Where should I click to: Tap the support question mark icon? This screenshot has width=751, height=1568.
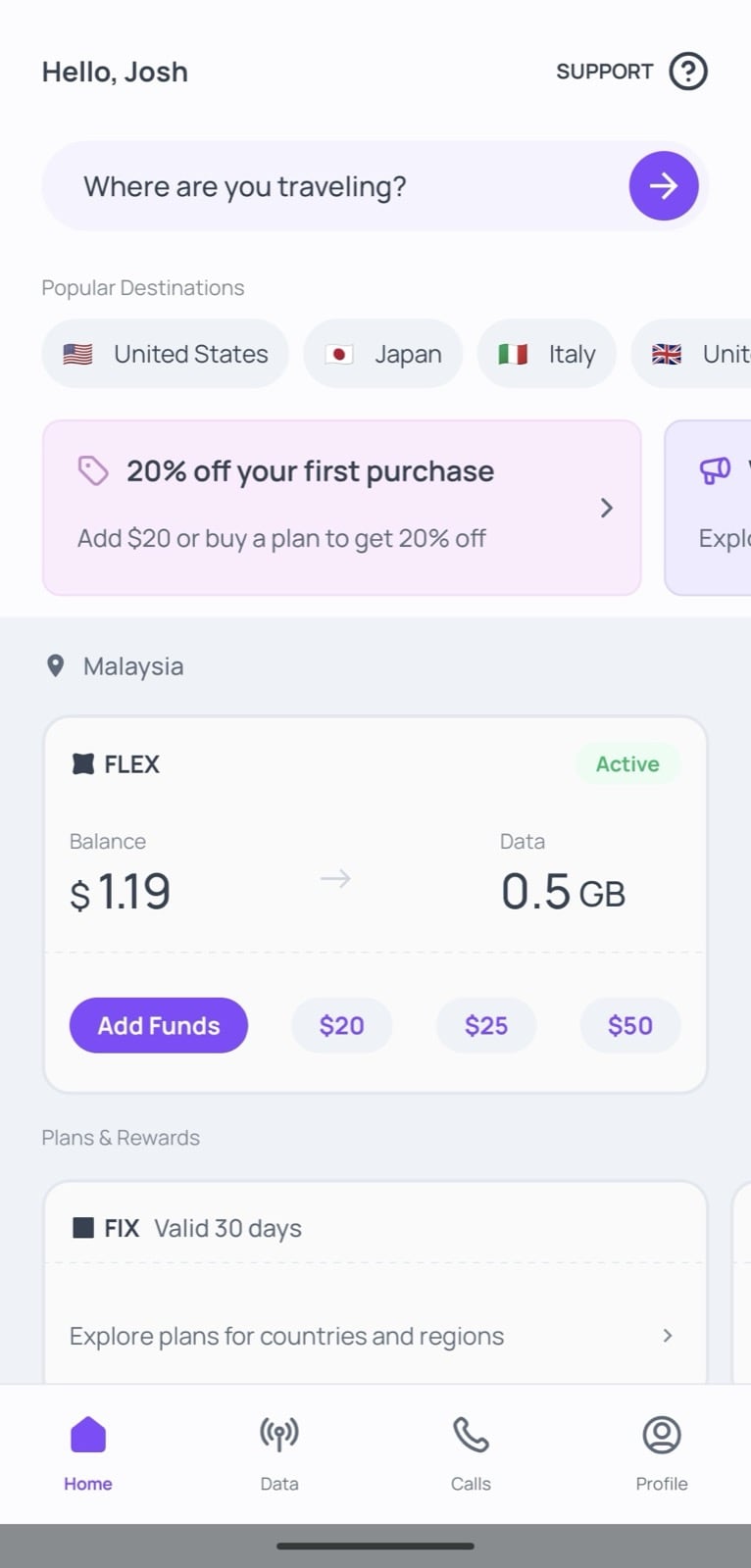pyautogui.click(x=688, y=72)
